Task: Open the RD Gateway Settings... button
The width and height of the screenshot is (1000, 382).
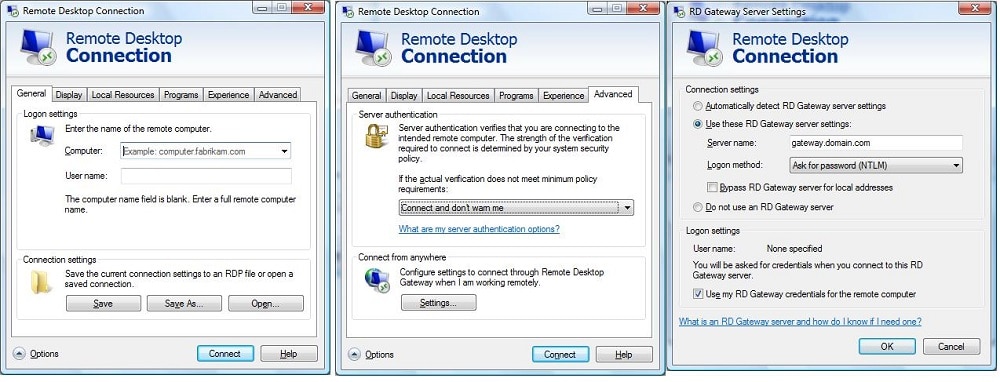Action: (x=438, y=303)
